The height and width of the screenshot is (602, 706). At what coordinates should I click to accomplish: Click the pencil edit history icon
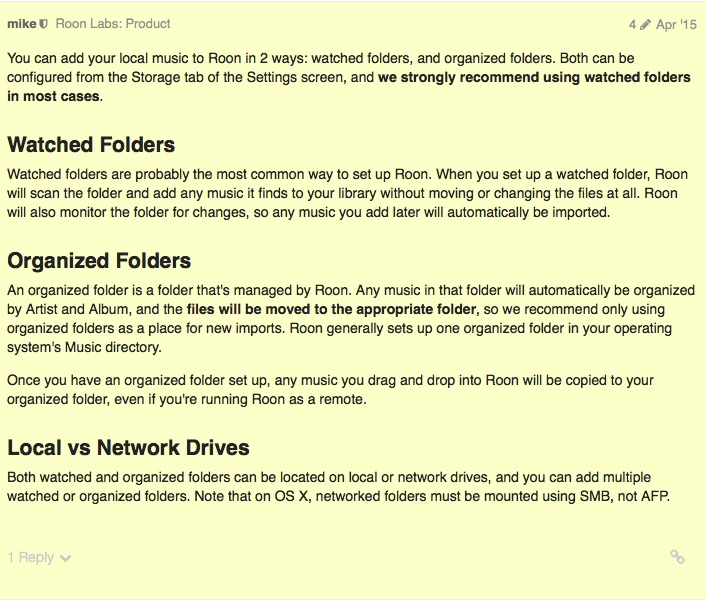(645, 25)
